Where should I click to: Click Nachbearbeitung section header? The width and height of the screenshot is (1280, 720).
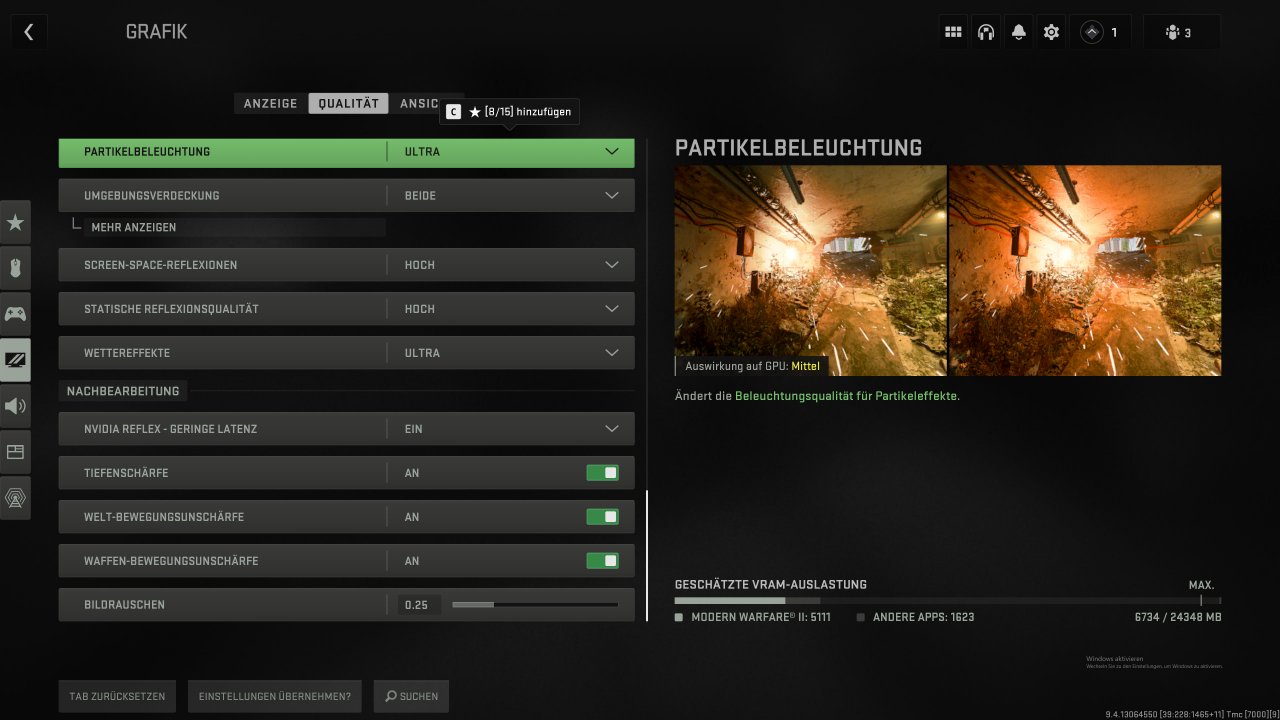pyautogui.click(x=123, y=391)
